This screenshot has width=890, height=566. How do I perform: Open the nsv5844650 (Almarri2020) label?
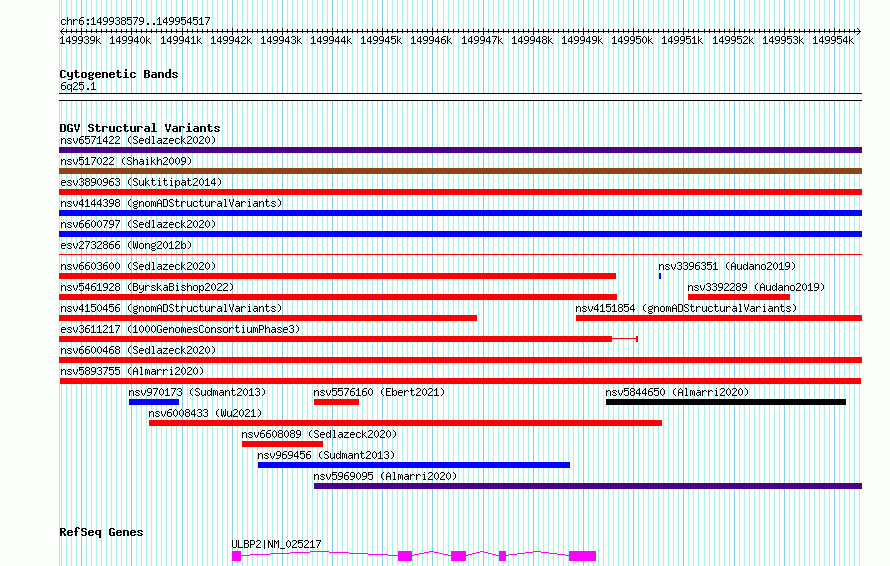click(677, 392)
